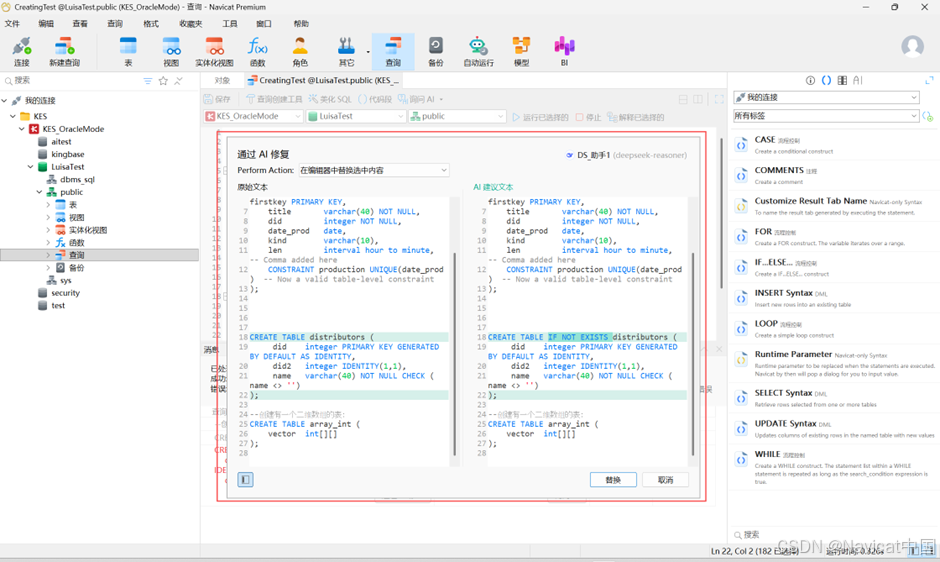Viewport: 940px width, 562px height.
Task: Click the snippets search field at bottom
Action: pyautogui.click(x=833, y=534)
